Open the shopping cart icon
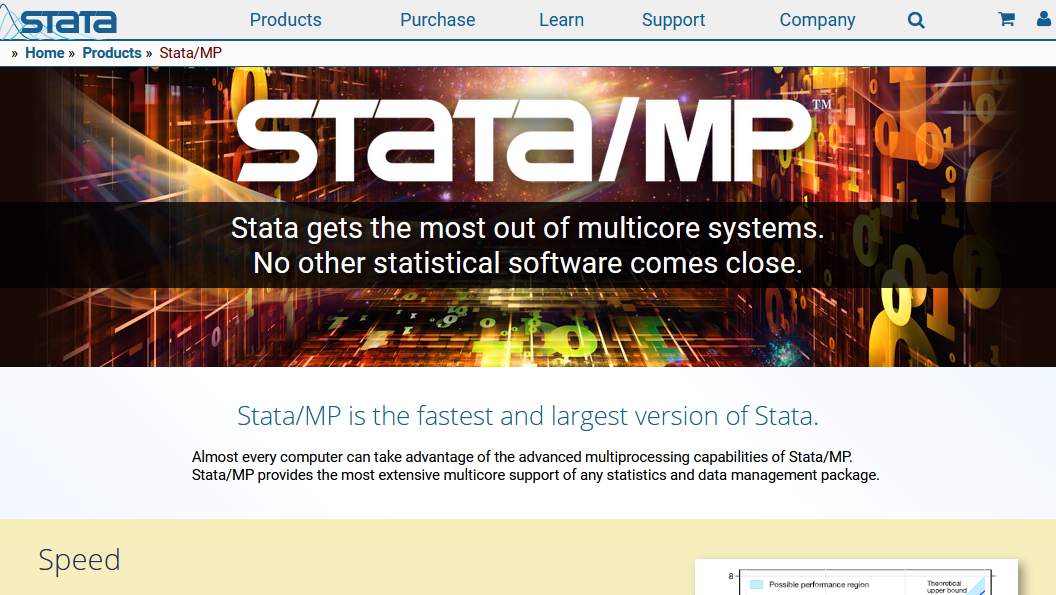 pos(1006,20)
